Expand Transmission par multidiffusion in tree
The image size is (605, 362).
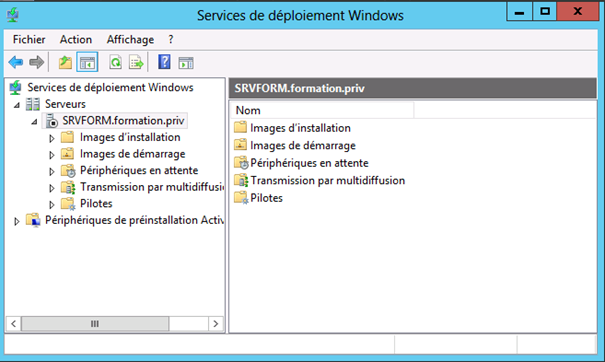click(52, 188)
